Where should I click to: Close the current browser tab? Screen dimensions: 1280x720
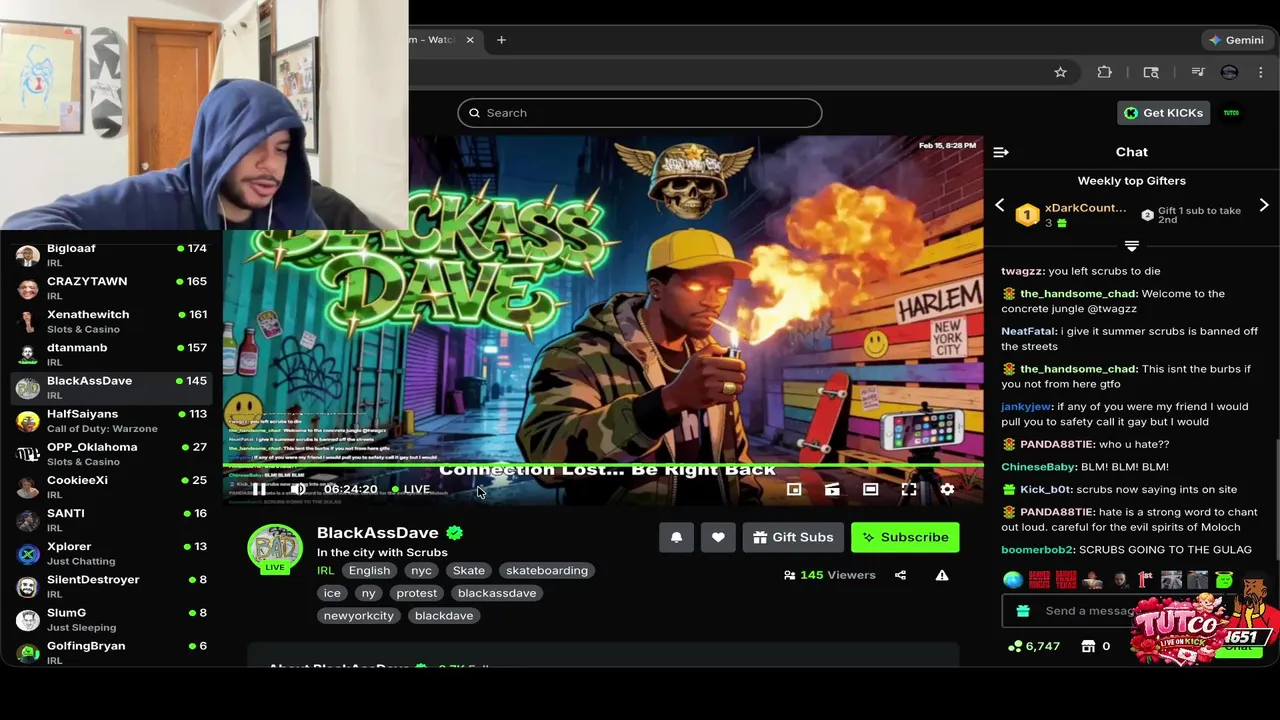(x=470, y=40)
